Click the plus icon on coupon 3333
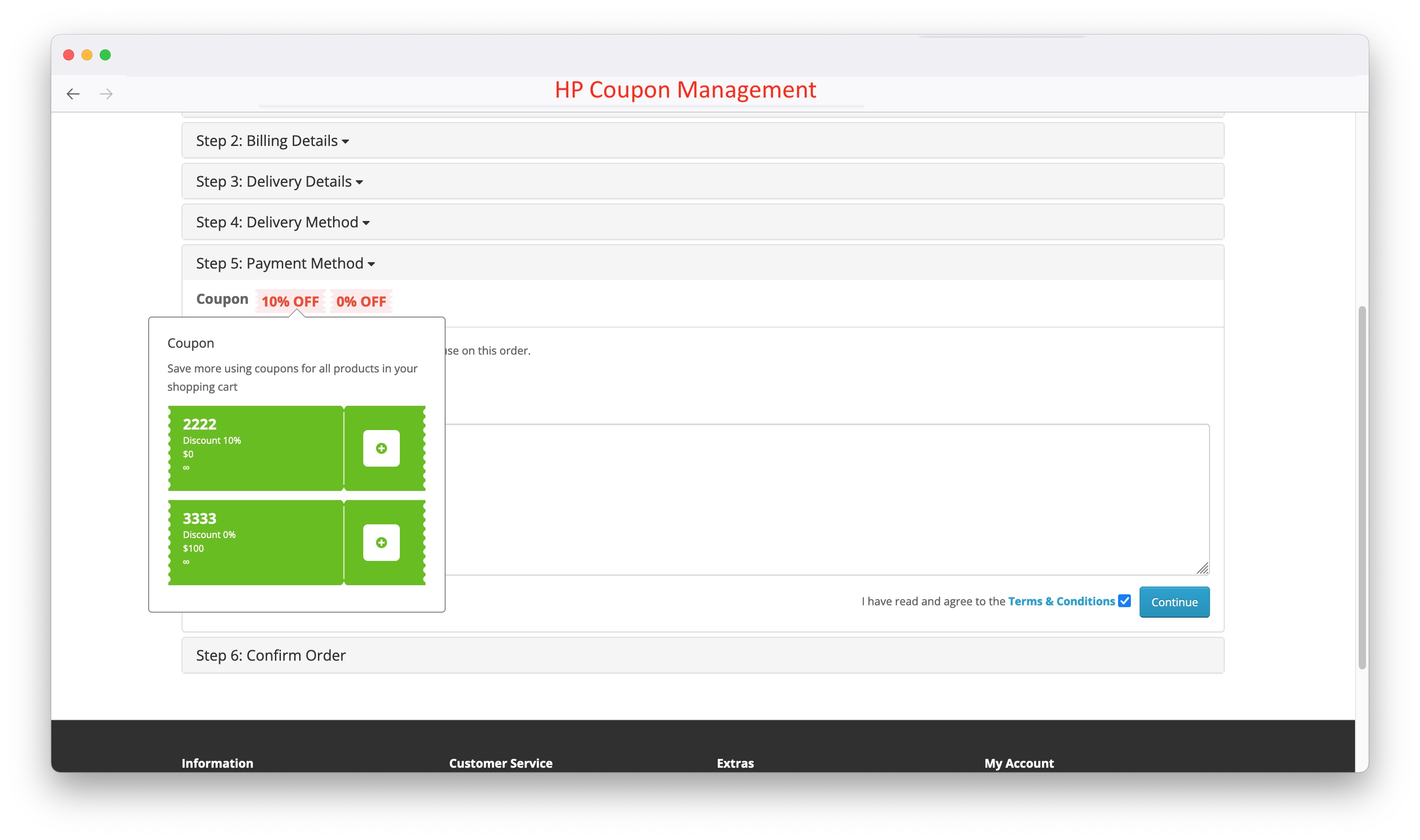 coord(382,542)
